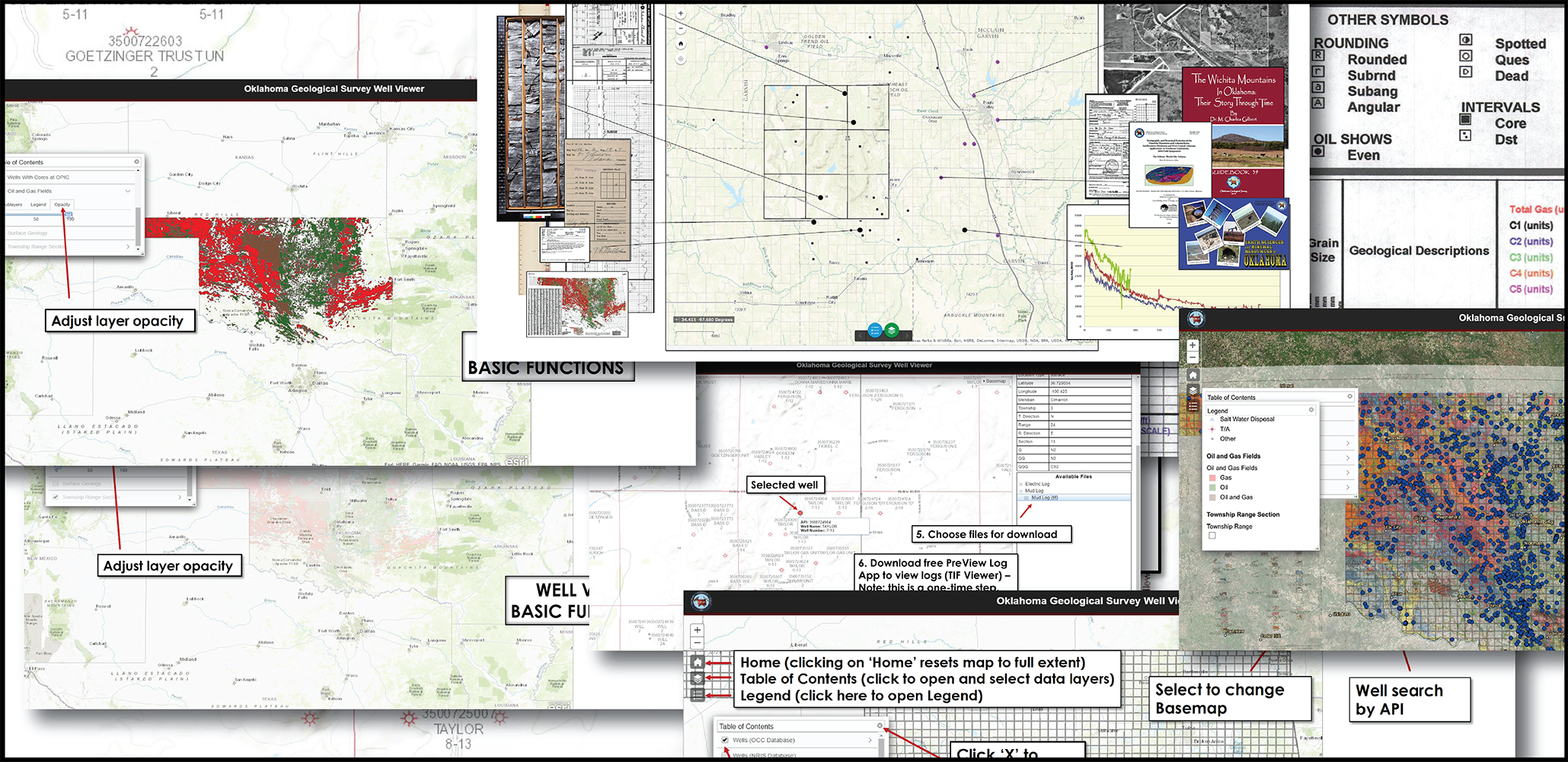This screenshot has width=1568, height=762.
Task: Zoom out on the satellite basemap viewer
Action: pos(1193,358)
